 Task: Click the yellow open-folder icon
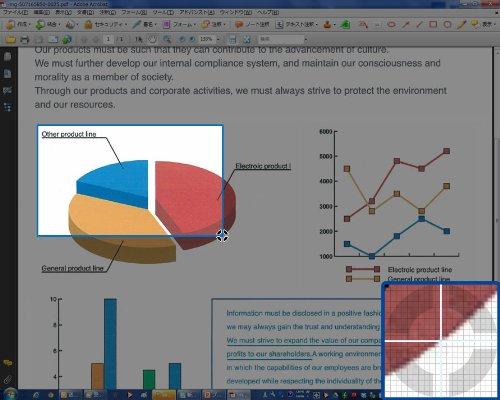(x=11, y=39)
